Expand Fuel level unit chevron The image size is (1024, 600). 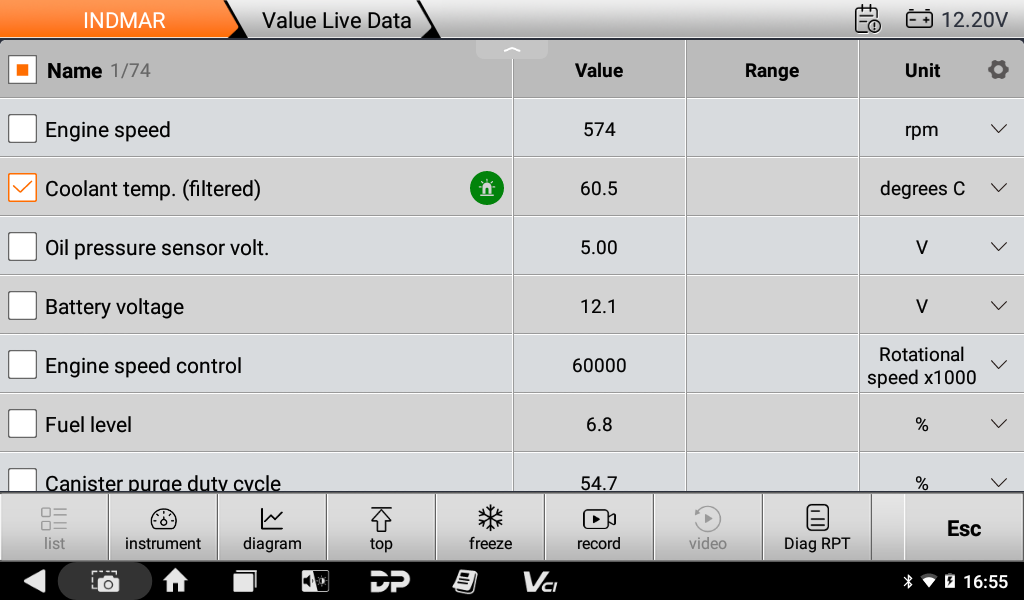pos(999,424)
